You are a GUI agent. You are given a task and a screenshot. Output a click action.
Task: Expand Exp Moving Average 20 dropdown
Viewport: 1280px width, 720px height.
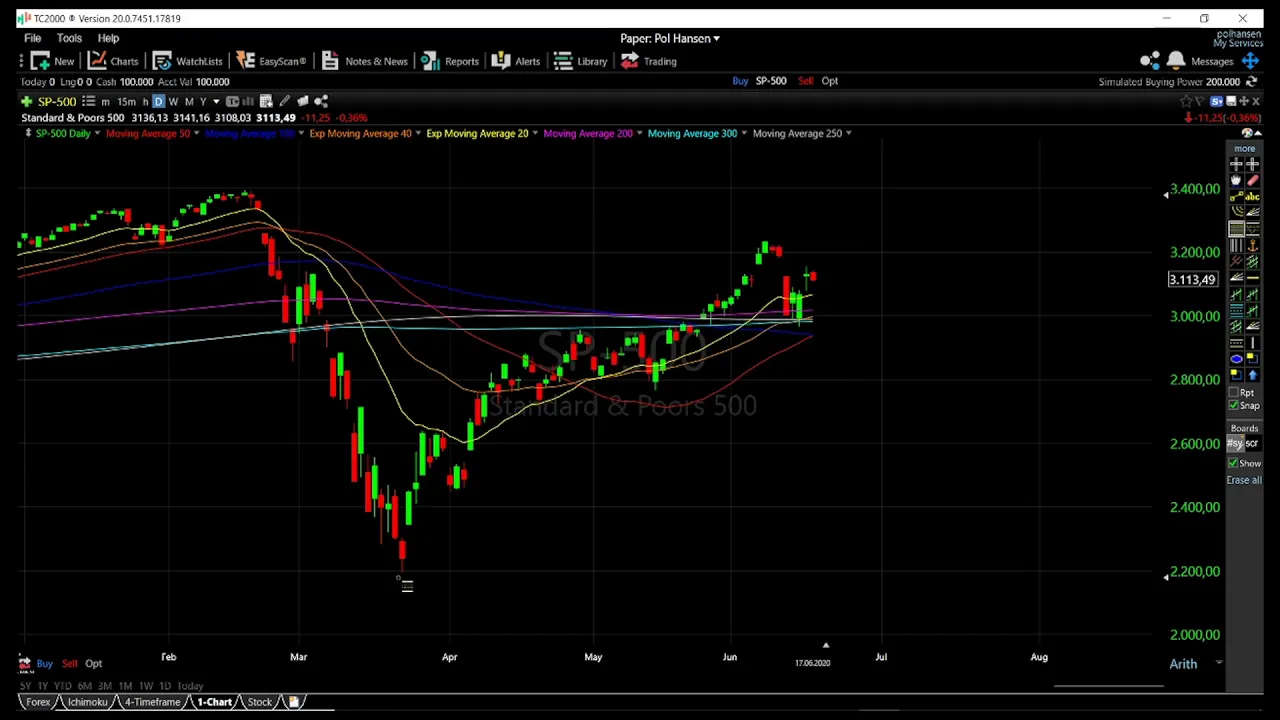[535, 133]
